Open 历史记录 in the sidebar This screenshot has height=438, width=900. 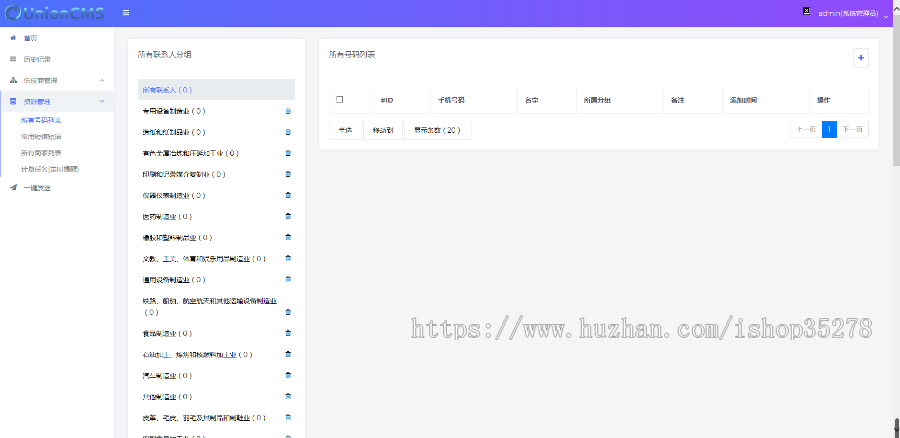36,59
